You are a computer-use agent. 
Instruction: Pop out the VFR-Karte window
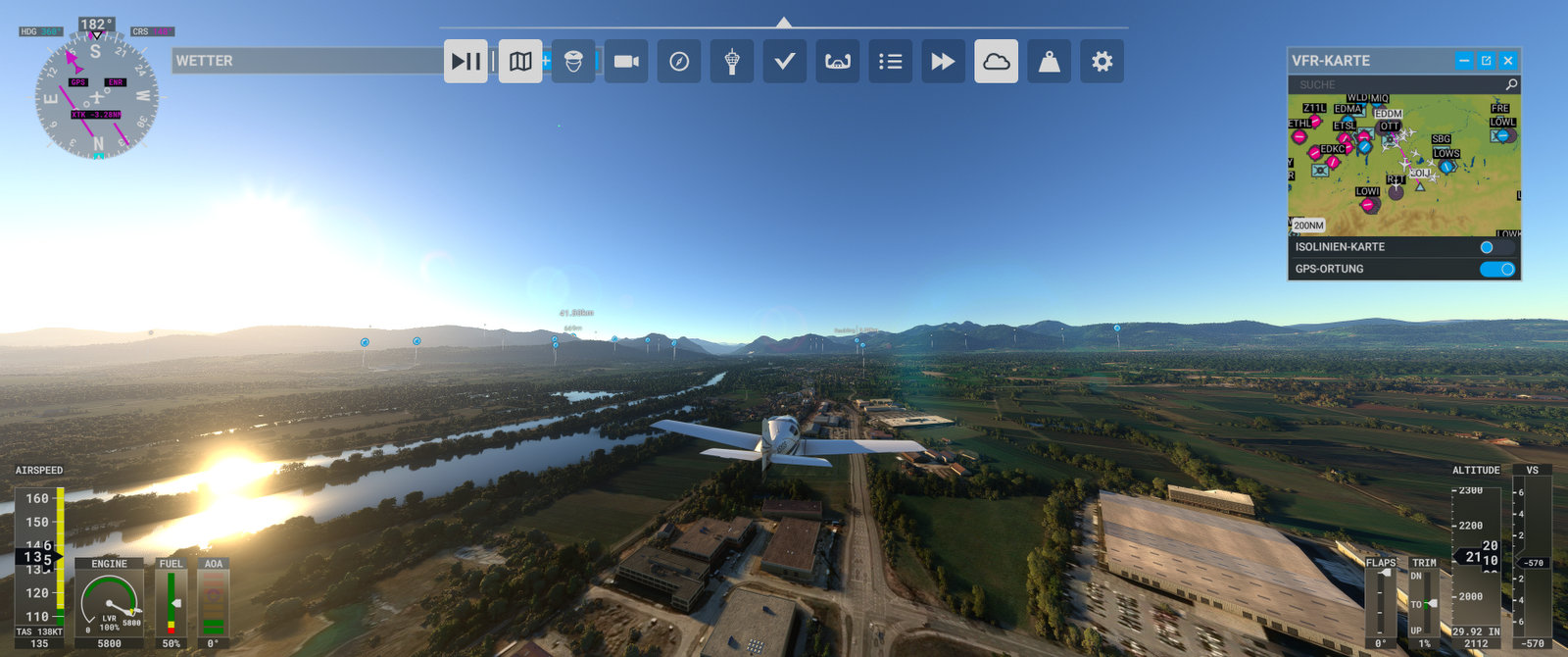click(x=1486, y=61)
